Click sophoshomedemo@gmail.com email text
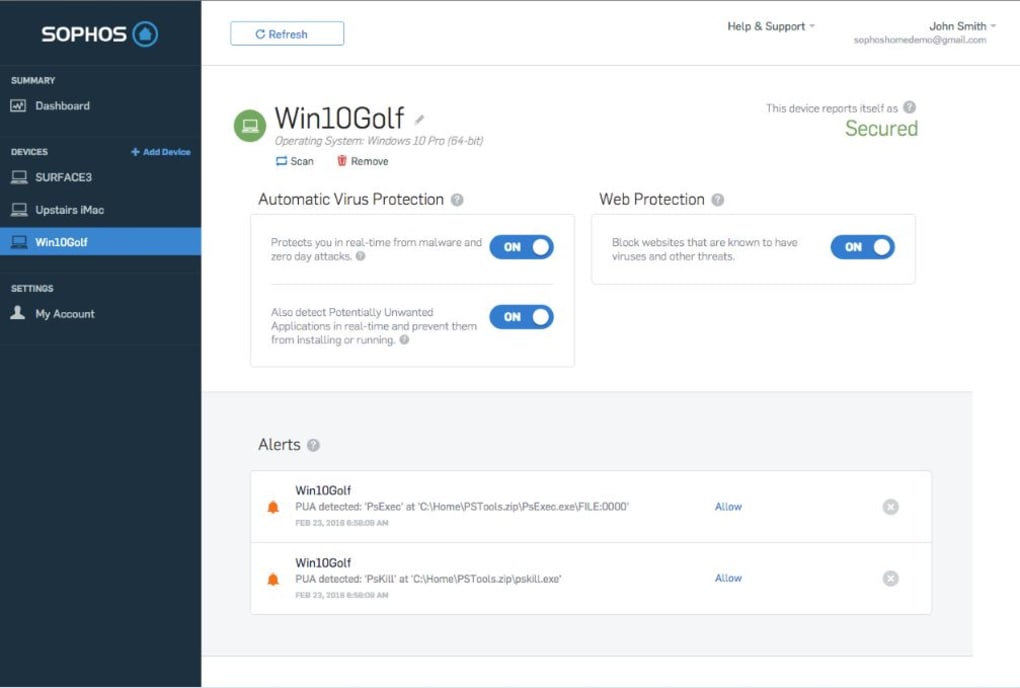The height and width of the screenshot is (688, 1020). point(920,40)
